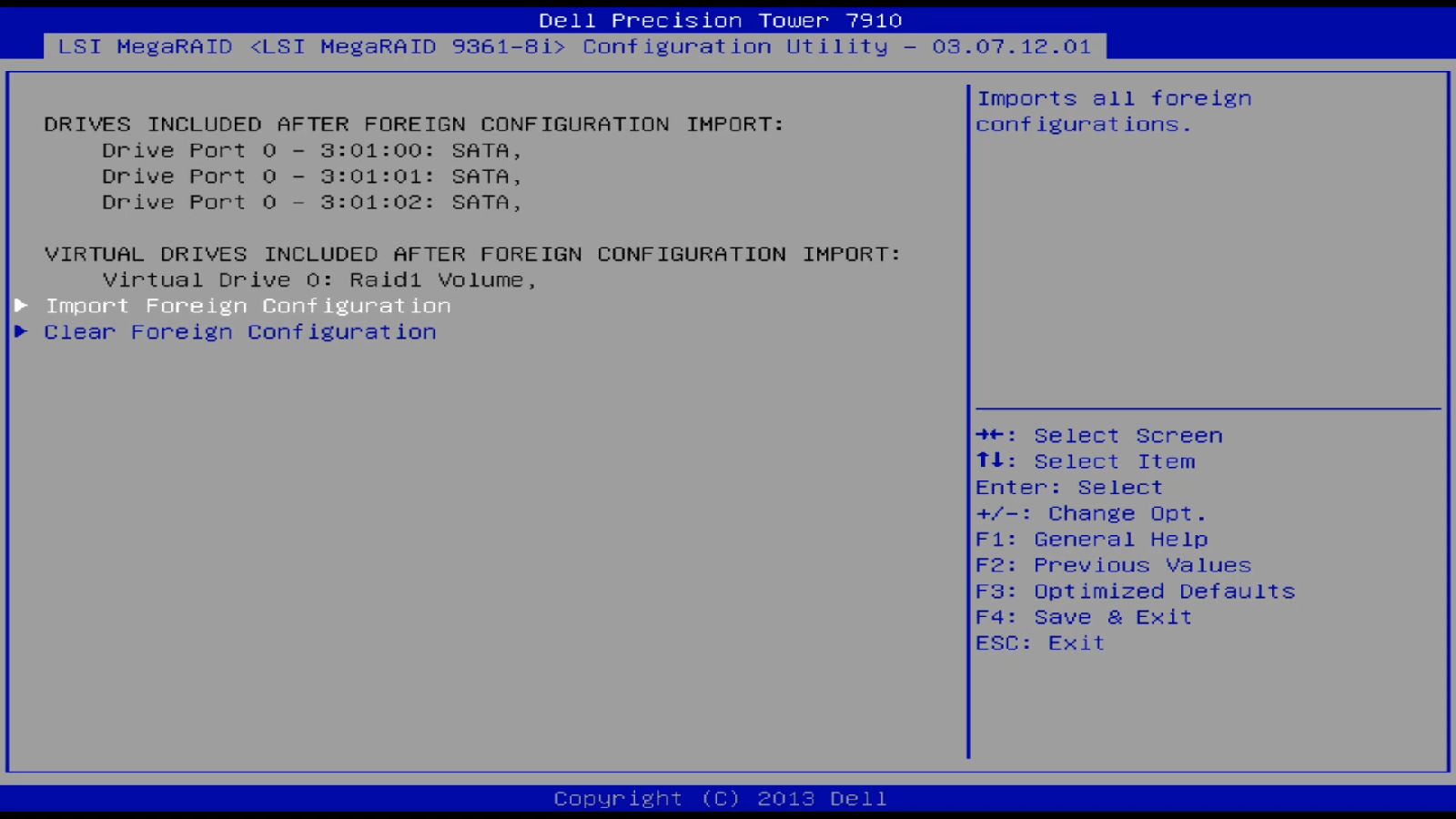The width and height of the screenshot is (1456, 819).
Task: Click the Enter: Select hint line
Action: (1067, 487)
